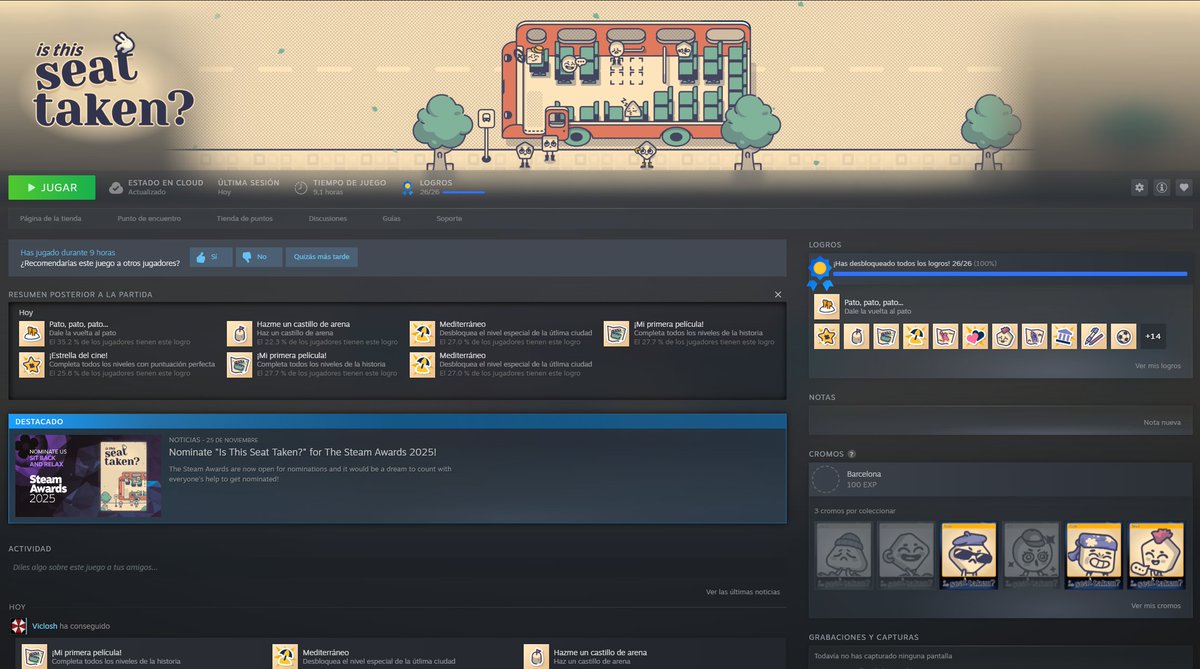Click the soccer ball achievement icon
1200x669 pixels.
tap(1123, 336)
